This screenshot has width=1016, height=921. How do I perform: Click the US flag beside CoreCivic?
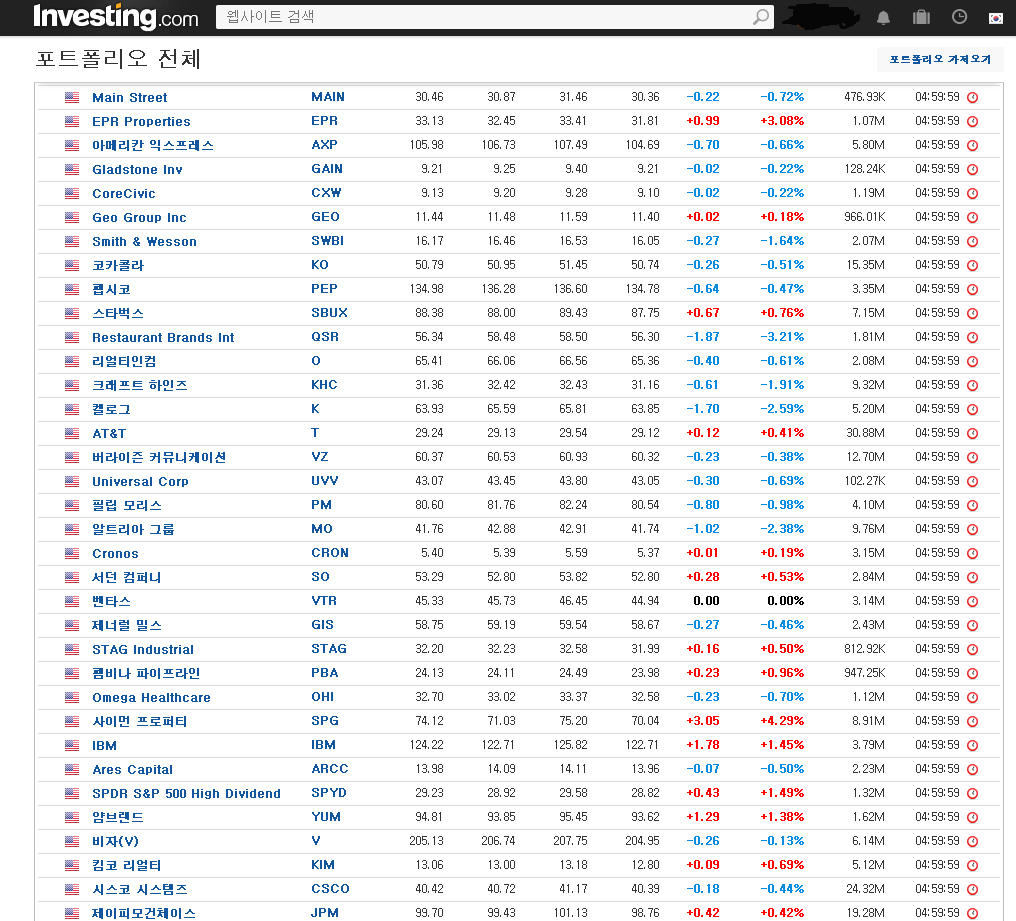coord(72,193)
